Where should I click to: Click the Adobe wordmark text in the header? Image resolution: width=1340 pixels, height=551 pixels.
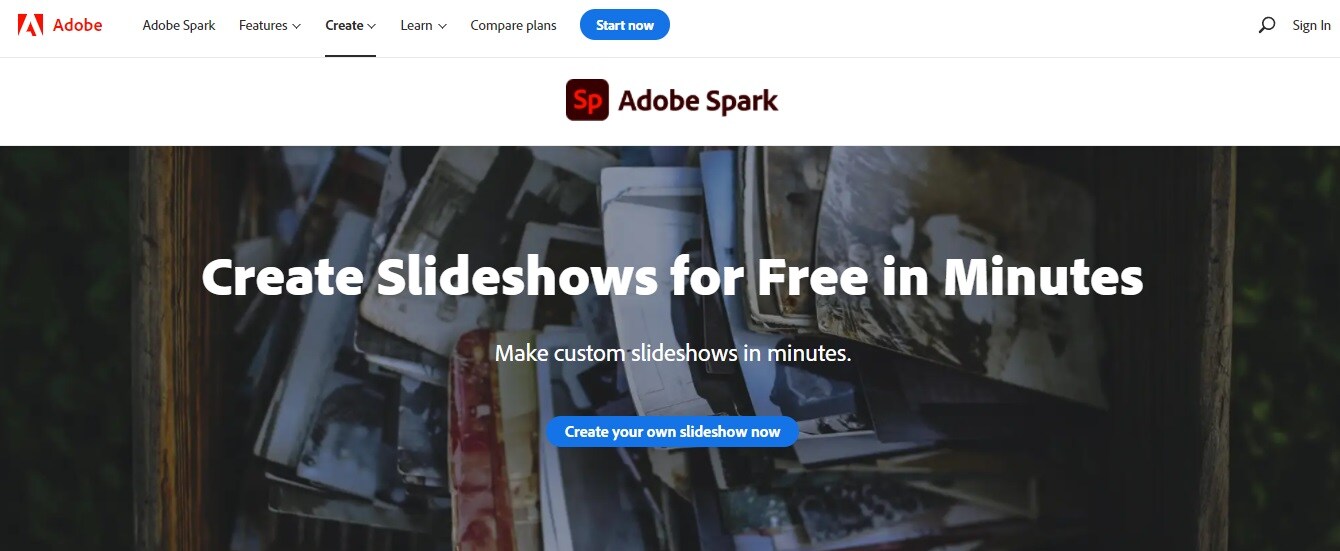[x=78, y=25]
